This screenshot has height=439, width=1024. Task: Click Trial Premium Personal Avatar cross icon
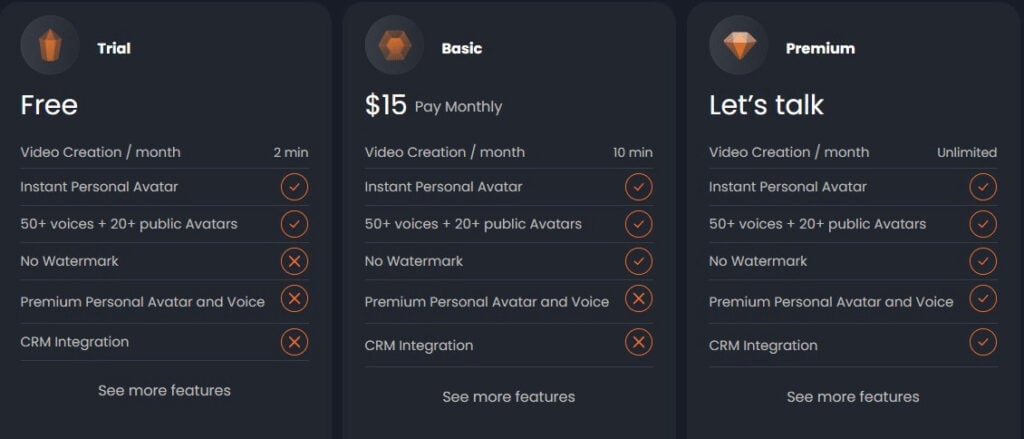pyautogui.click(x=295, y=299)
